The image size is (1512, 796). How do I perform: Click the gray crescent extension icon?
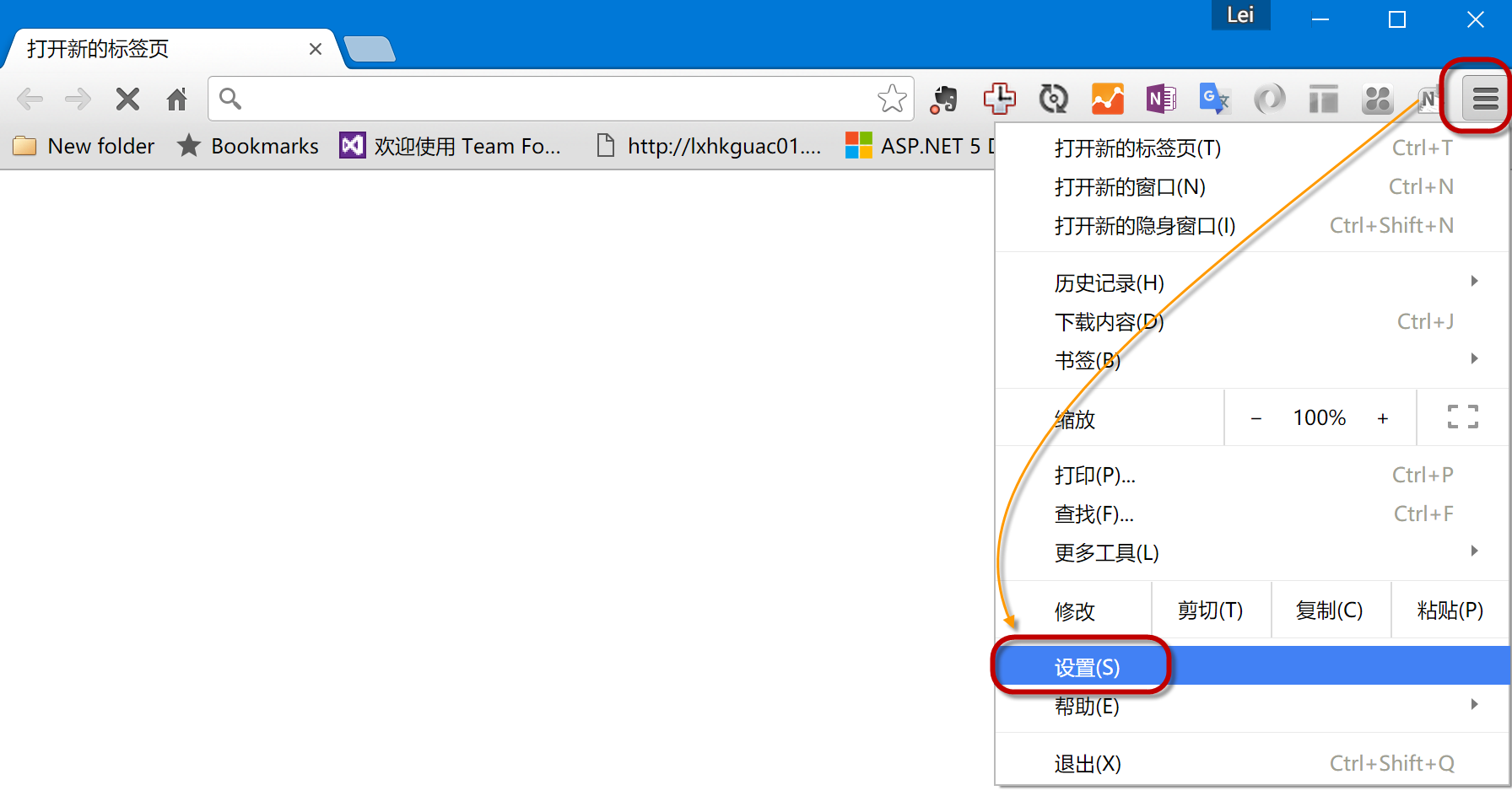click(x=1269, y=99)
